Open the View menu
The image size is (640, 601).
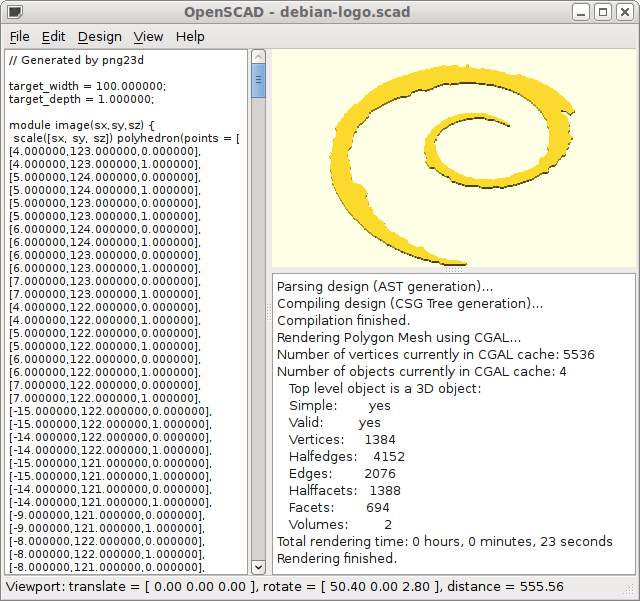click(x=148, y=37)
